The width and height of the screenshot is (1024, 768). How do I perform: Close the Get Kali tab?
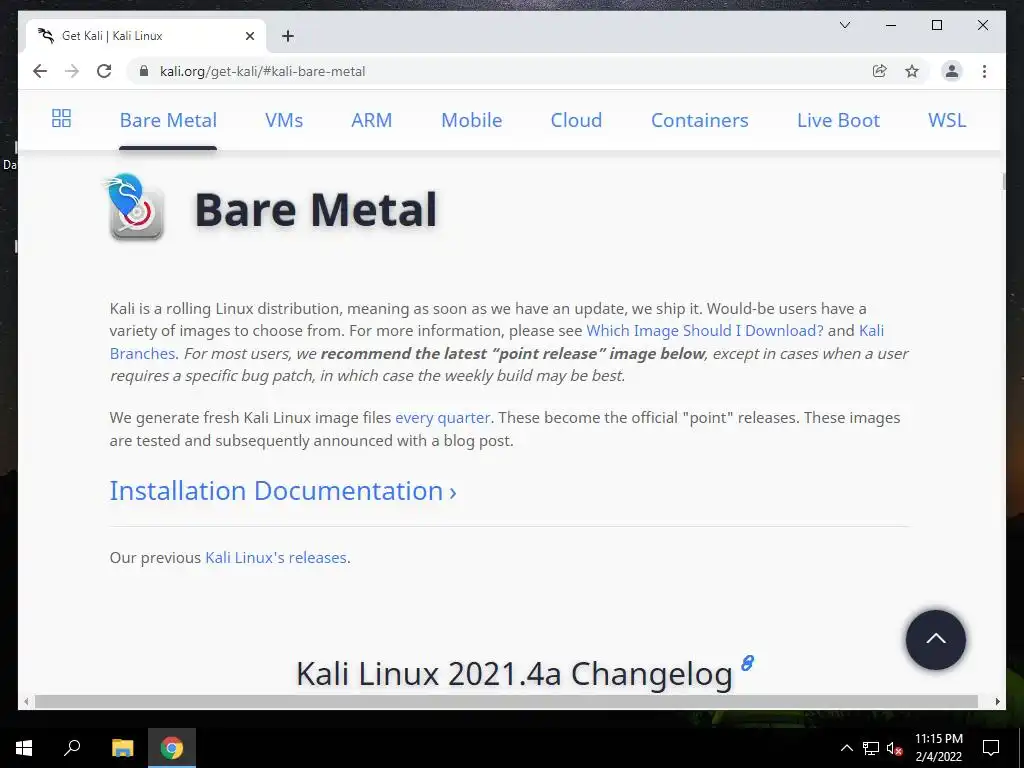249,36
